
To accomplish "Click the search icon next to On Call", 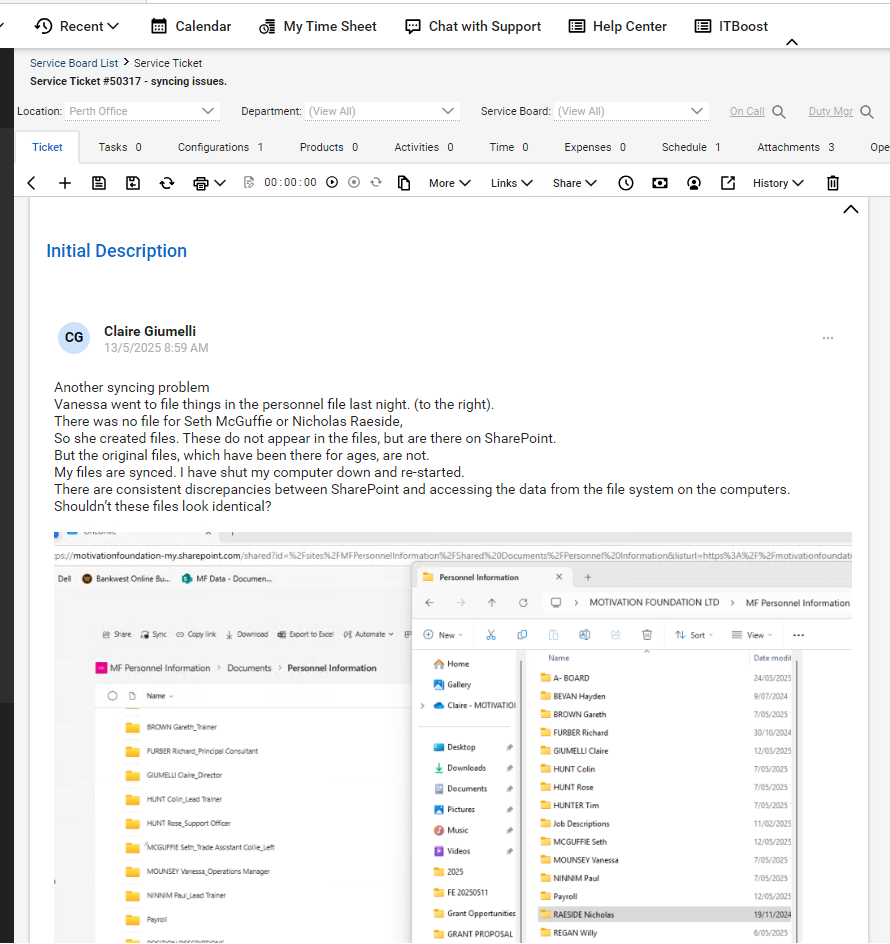I will [779, 112].
